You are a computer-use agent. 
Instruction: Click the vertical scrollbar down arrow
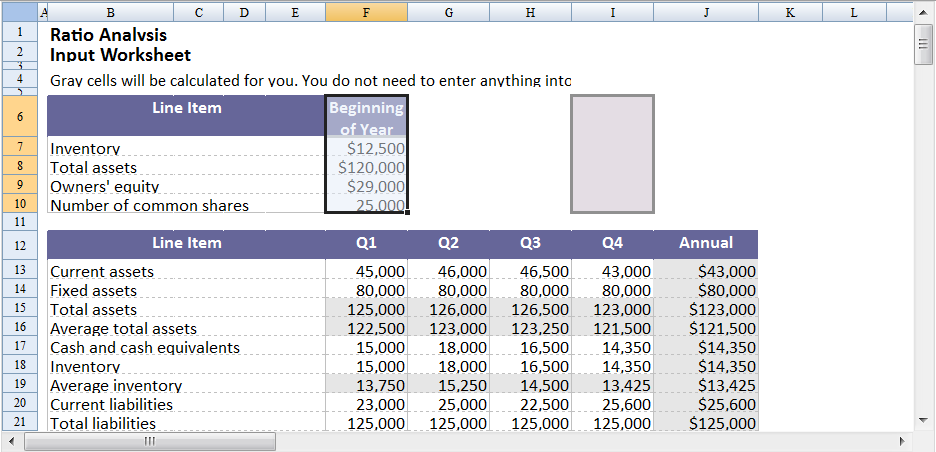[x=922, y=418]
